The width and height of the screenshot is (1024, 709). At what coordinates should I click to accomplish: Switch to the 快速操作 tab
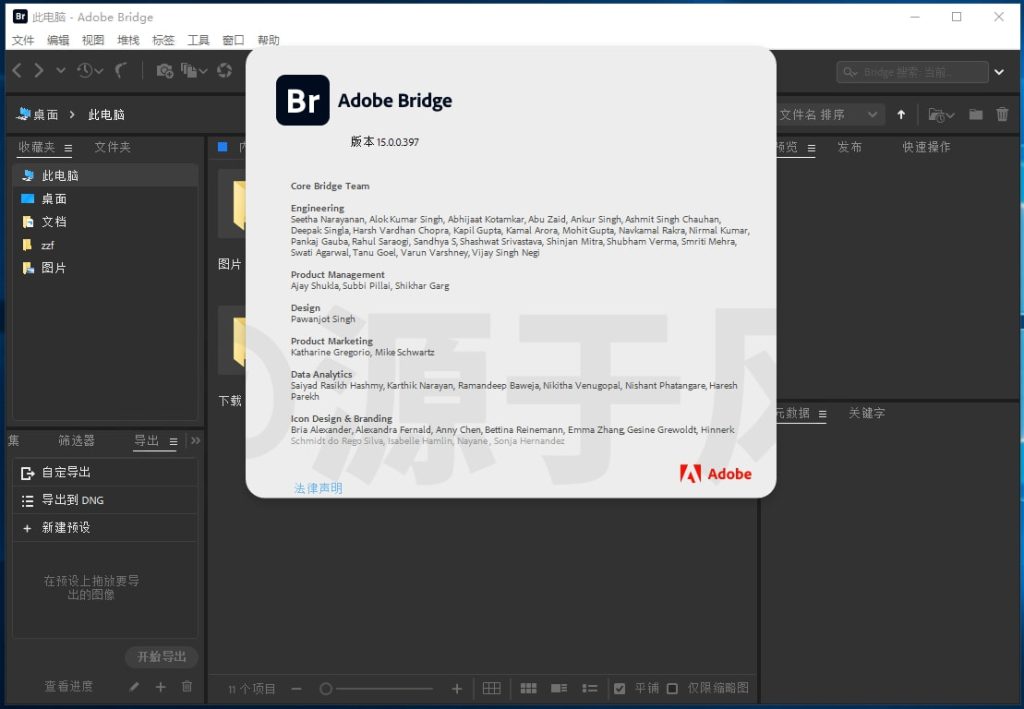coord(926,148)
